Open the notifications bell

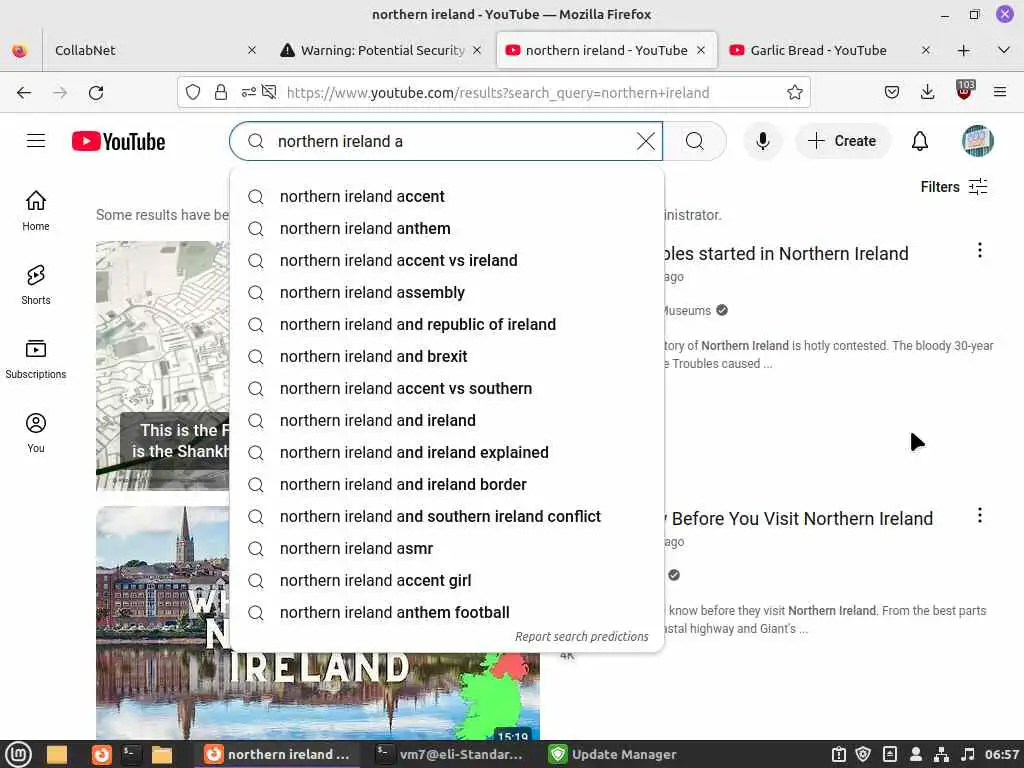tap(920, 141)
